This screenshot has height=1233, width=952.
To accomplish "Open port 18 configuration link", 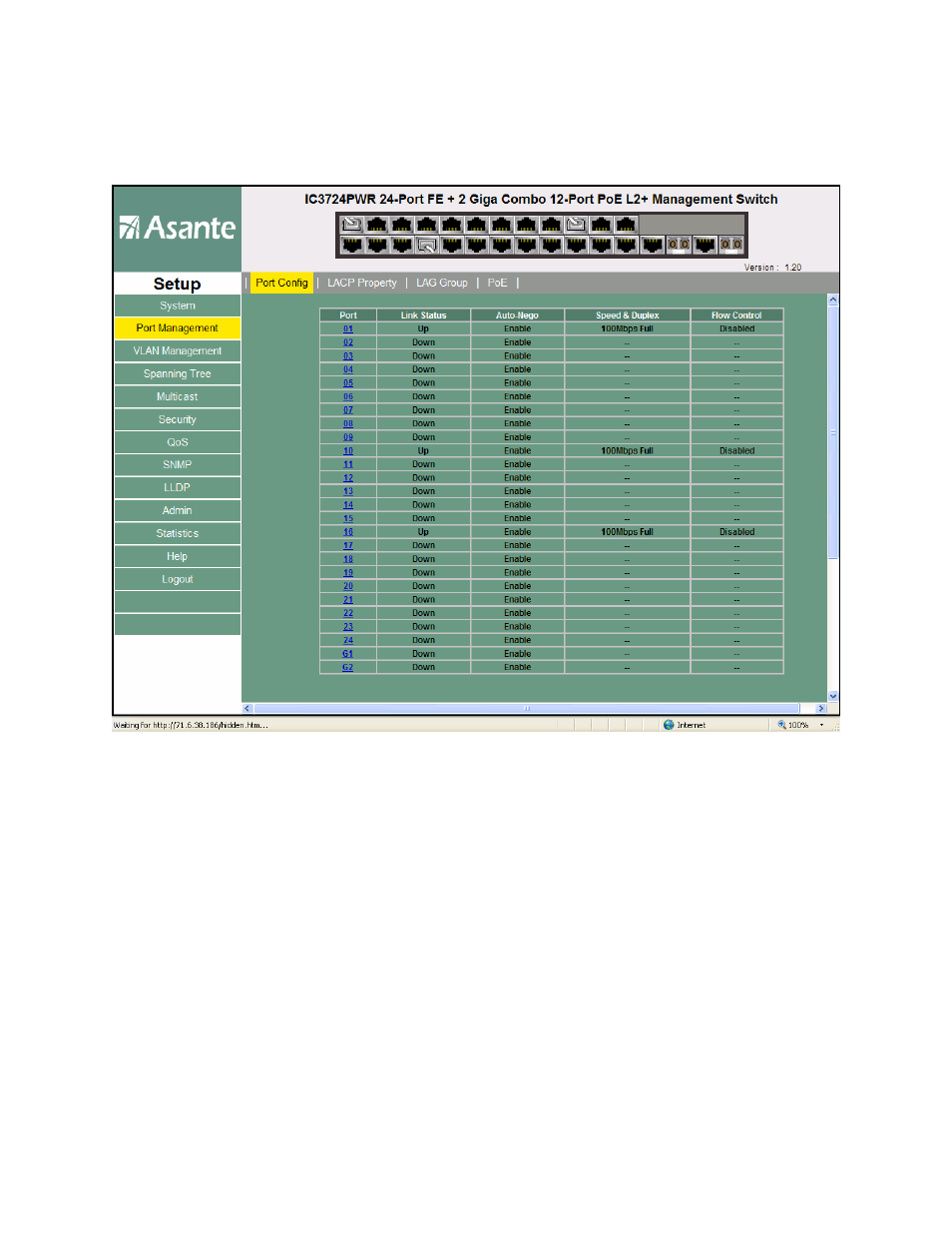I will 348,559.
